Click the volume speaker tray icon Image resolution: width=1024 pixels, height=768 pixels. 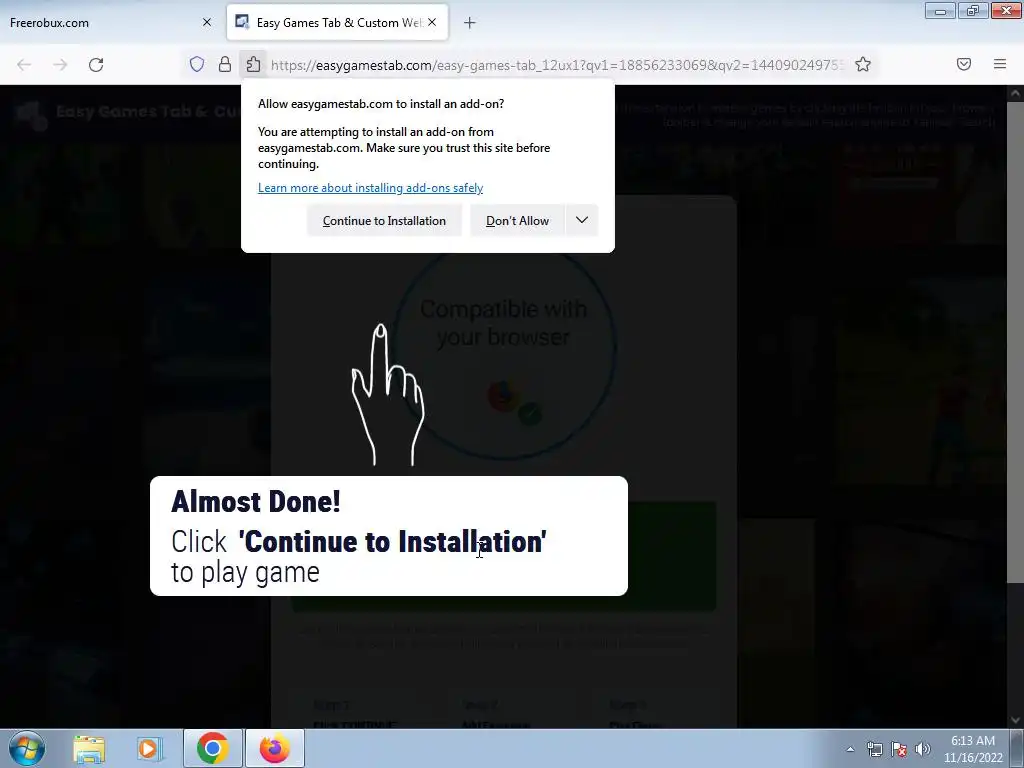pos(923,749)
